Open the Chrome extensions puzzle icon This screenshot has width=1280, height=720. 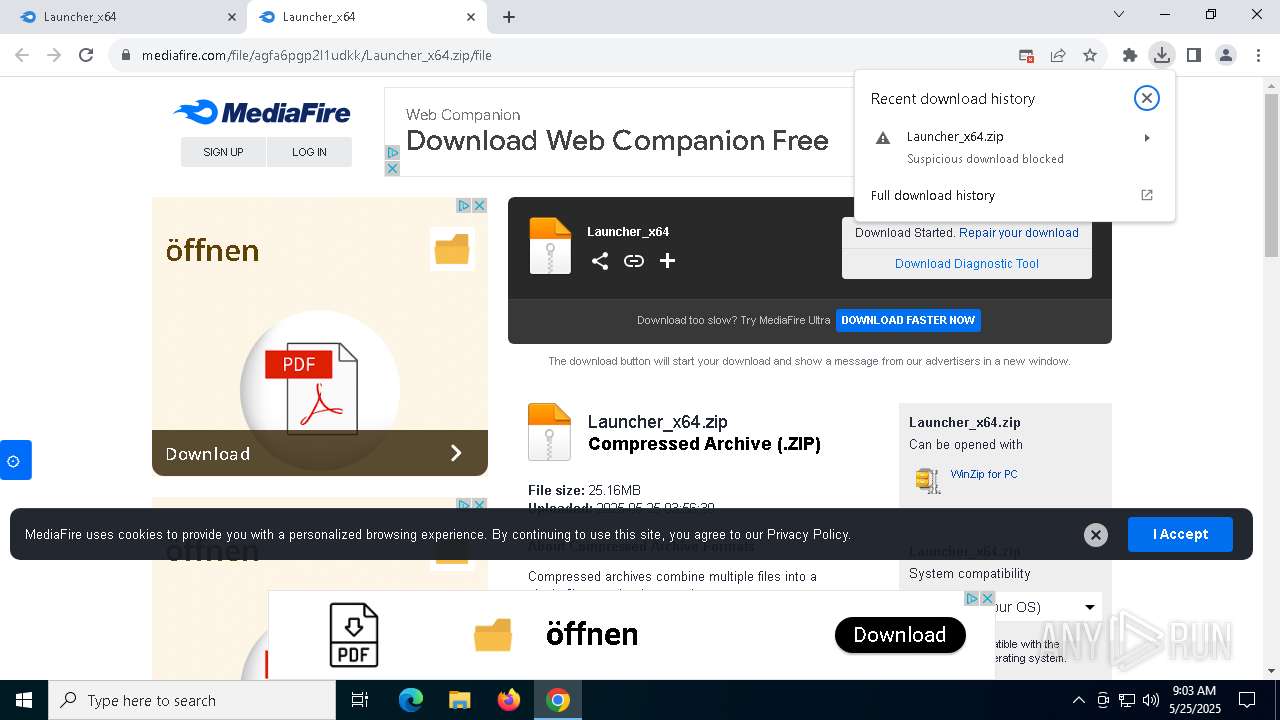point(1130,55)
